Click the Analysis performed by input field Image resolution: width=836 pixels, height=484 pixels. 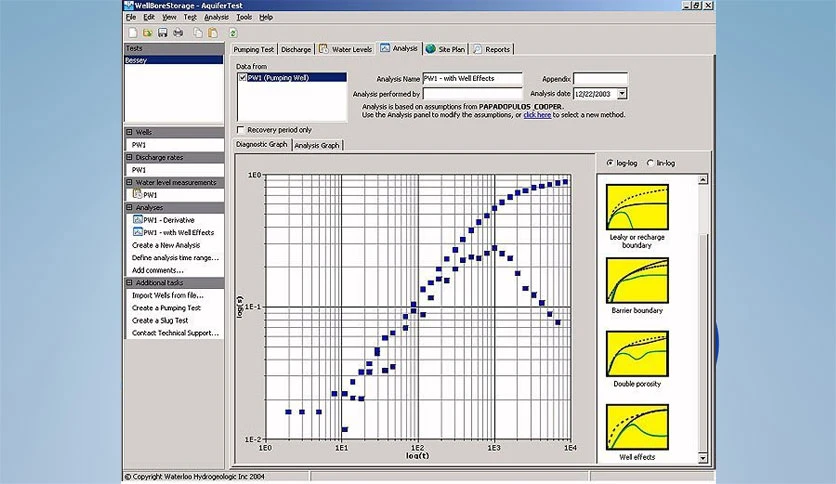[472, 94]
